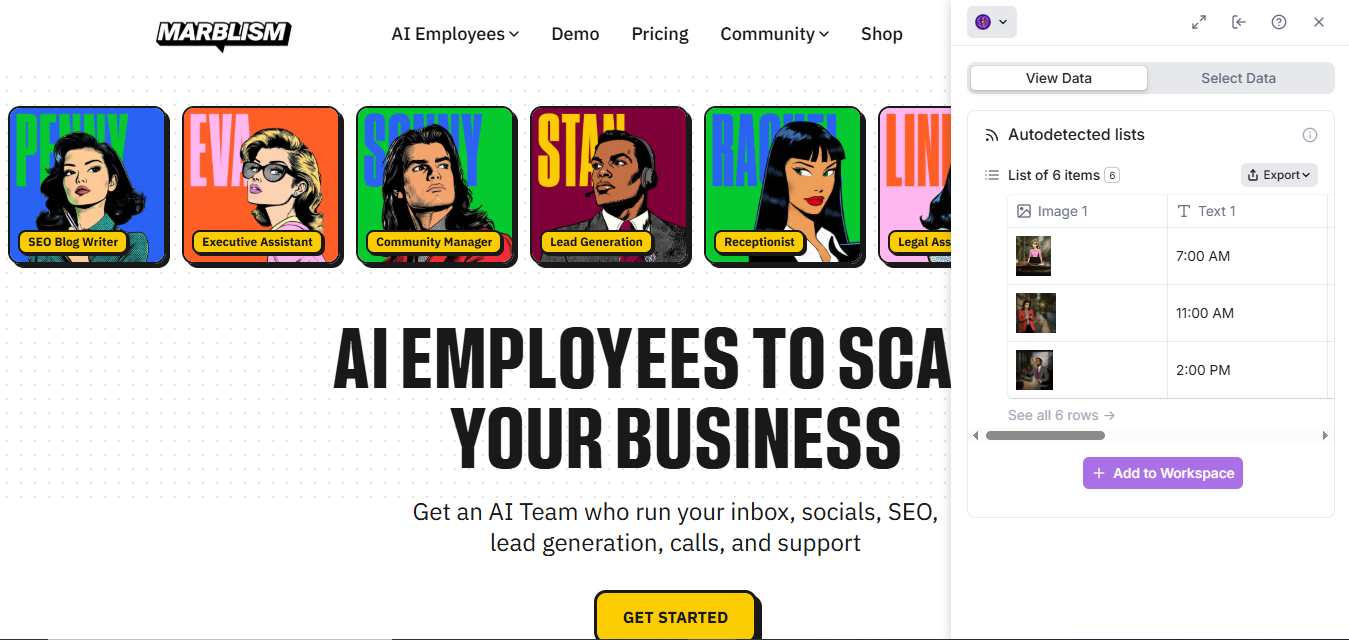Click the dock panel side icon
Viewport: 1349px width, 640px height.
(1239, 22)
